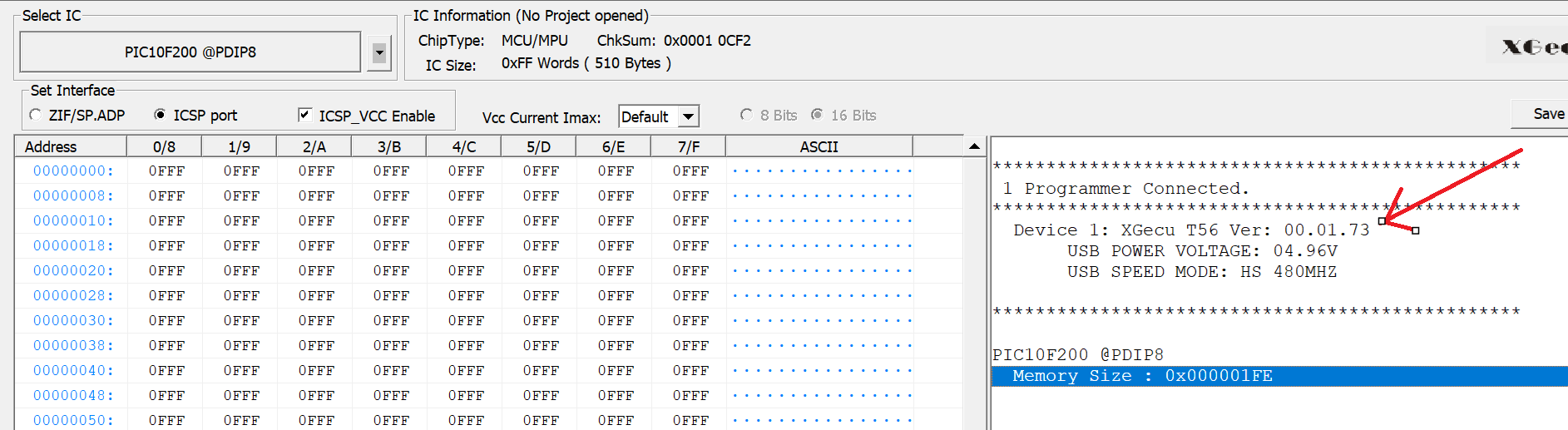The width and height of the screenshot is (1568, 430).
Task: Click the ASCII text of row 00000010
Action: tap(822, 221)
